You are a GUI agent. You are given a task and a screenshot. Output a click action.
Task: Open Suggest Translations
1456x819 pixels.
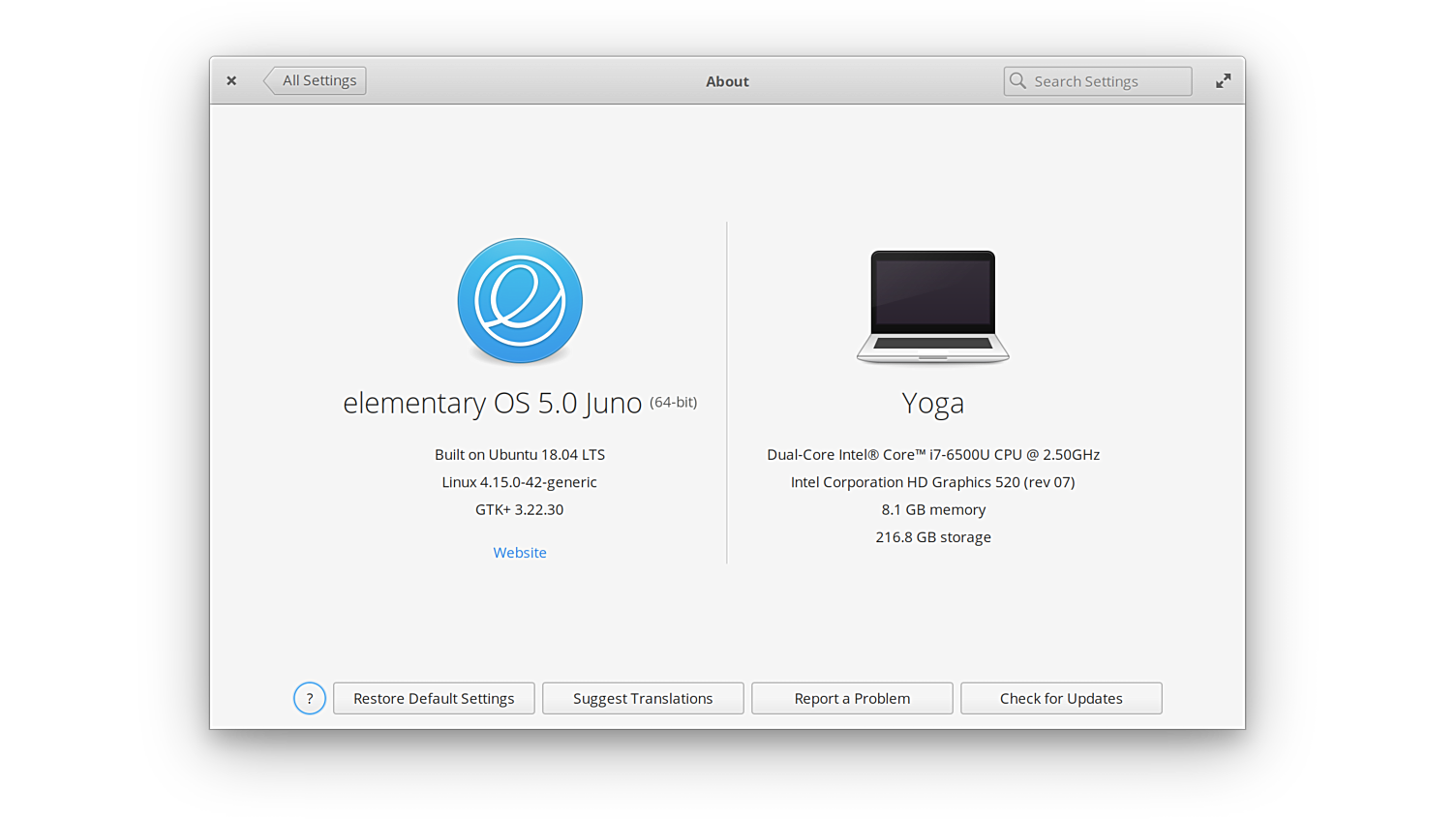tap(643, 698)
